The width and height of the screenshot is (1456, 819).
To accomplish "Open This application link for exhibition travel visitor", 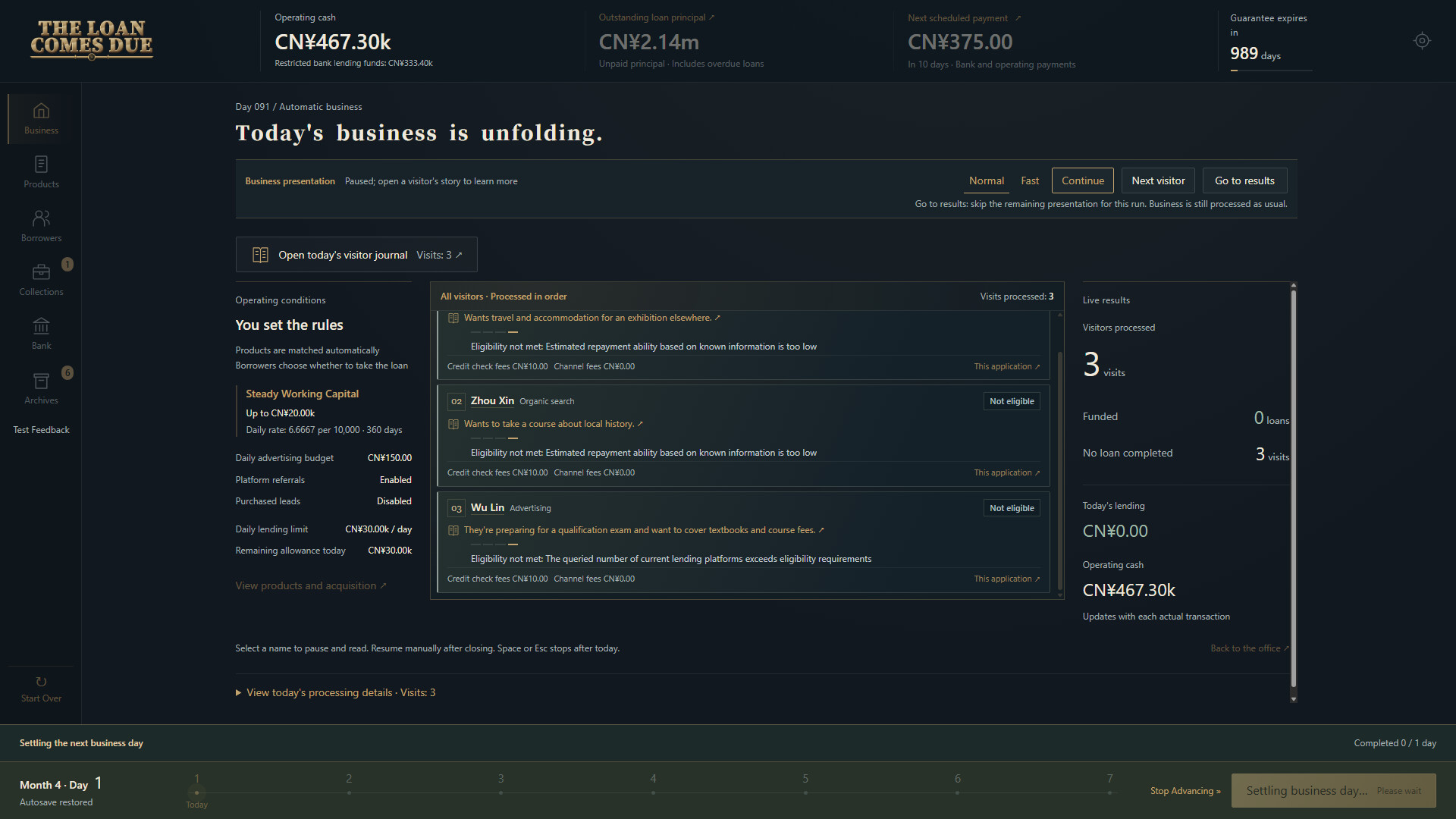I will pyautogui.click(x=1007, y=367).
